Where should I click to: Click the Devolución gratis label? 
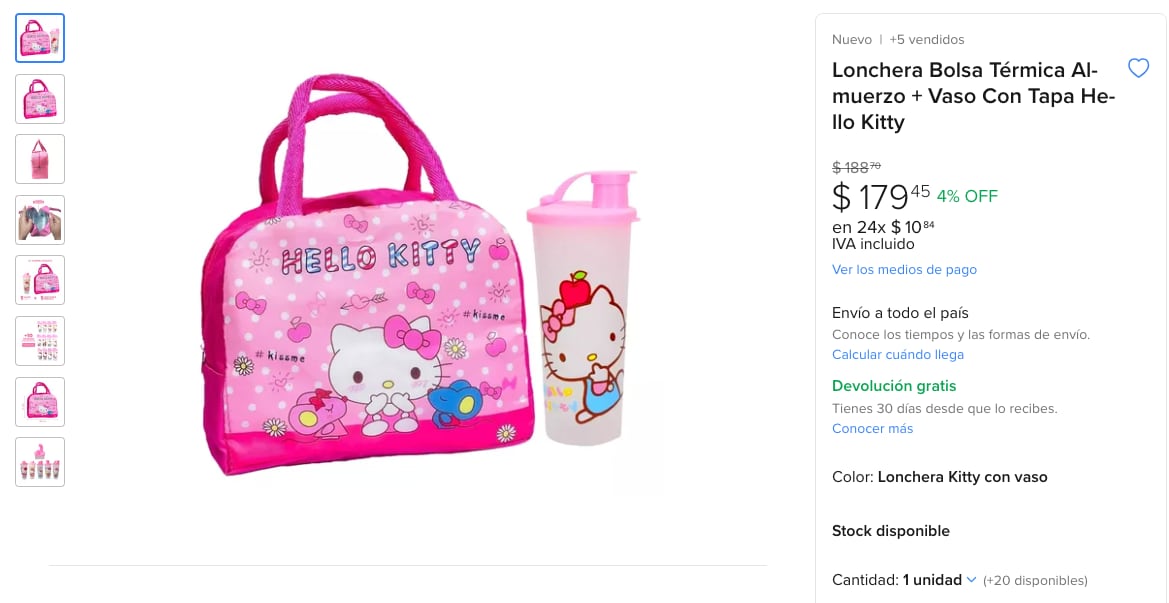(x=894, y=386)
